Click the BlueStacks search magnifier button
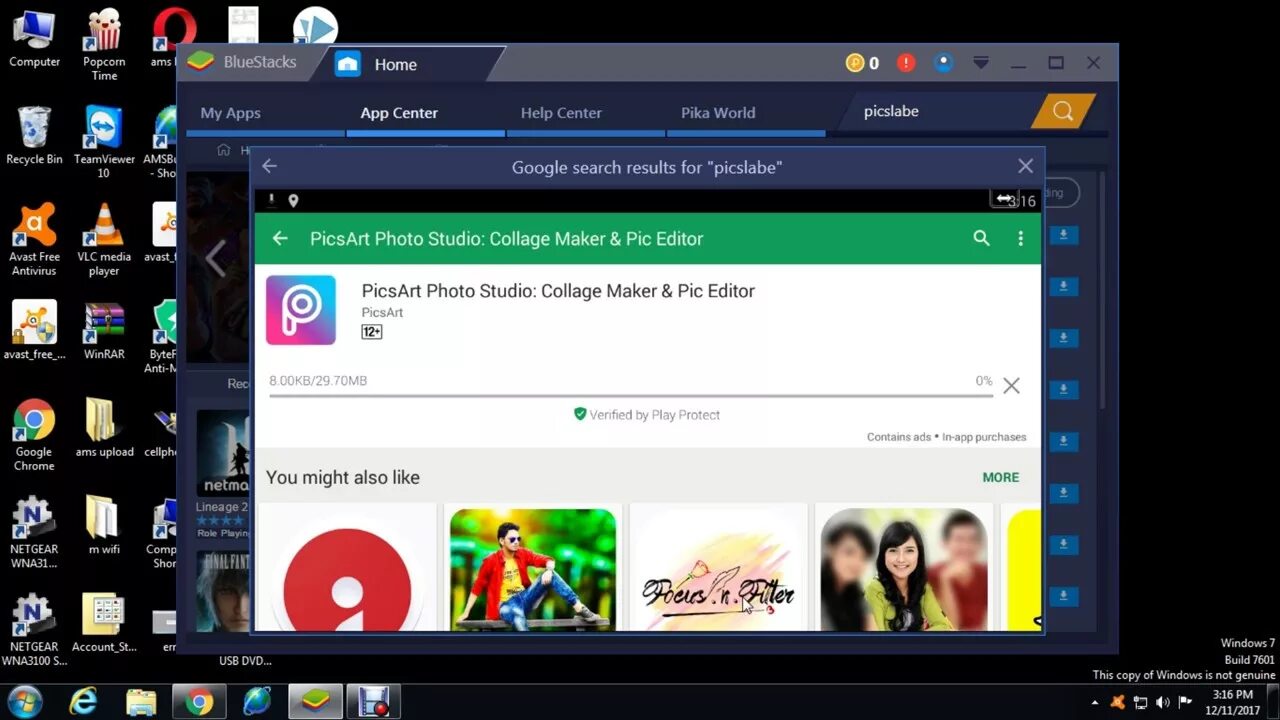Image resolution: width=1280 pixels, height=720 pixels. click(x=1063, y=111)
